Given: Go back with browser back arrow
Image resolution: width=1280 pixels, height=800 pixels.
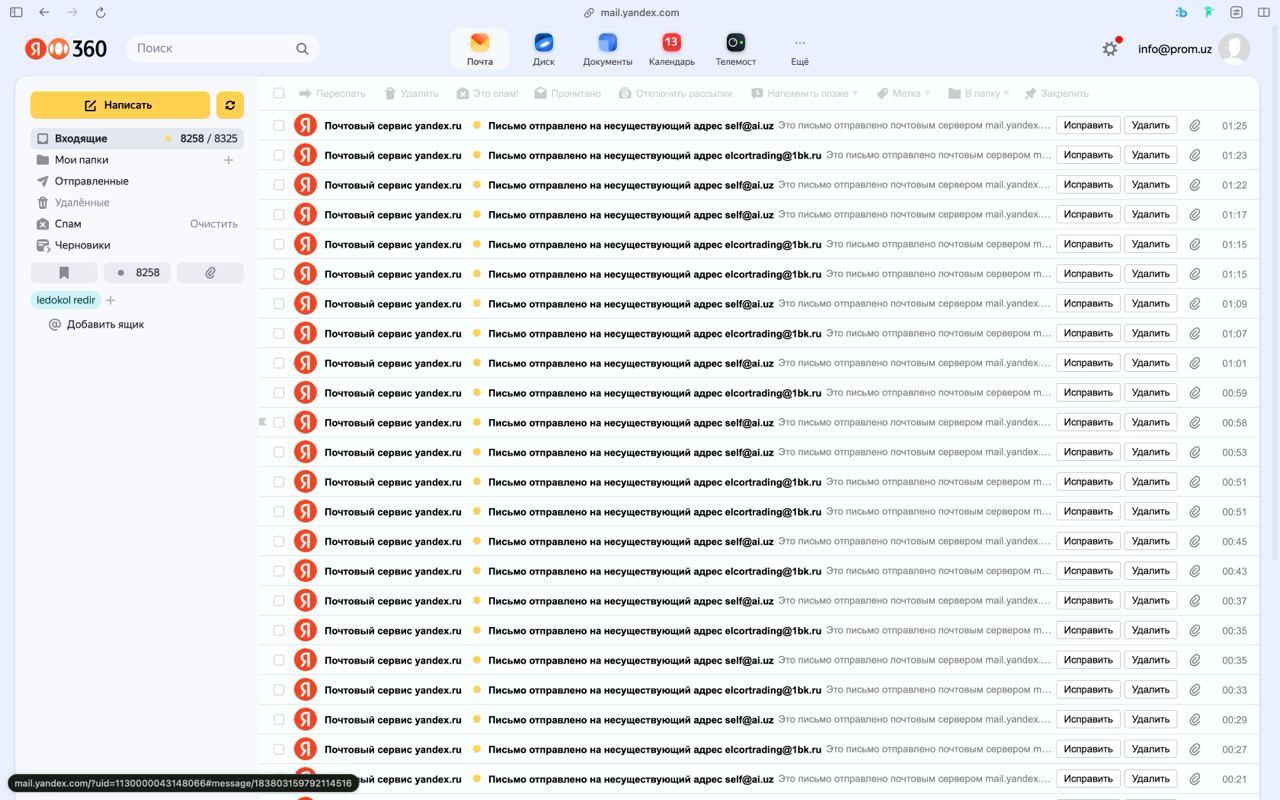Looking at the screenshot, I should click(x=44, y=12).
